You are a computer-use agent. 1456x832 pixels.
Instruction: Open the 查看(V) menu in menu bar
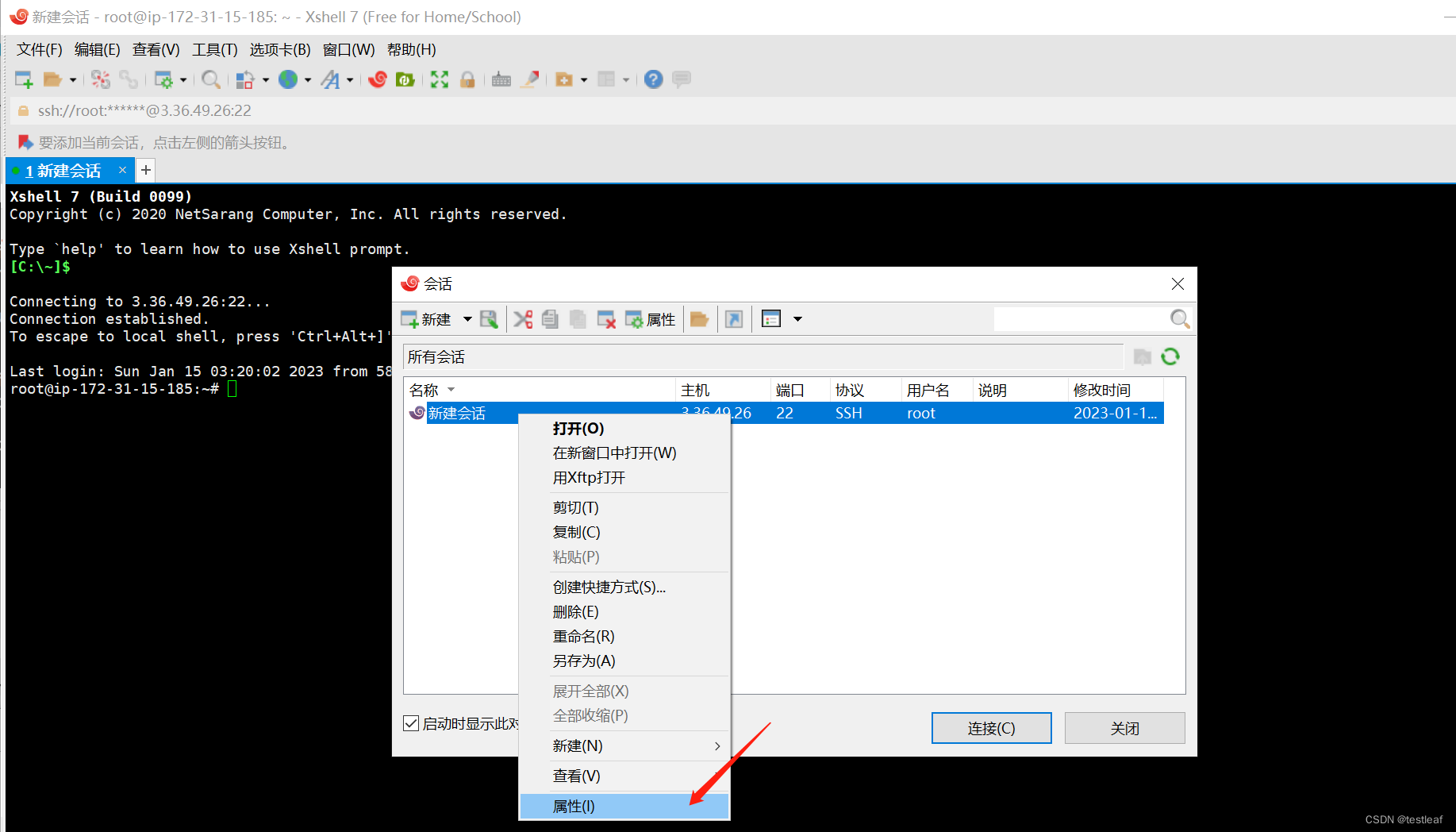156,49
